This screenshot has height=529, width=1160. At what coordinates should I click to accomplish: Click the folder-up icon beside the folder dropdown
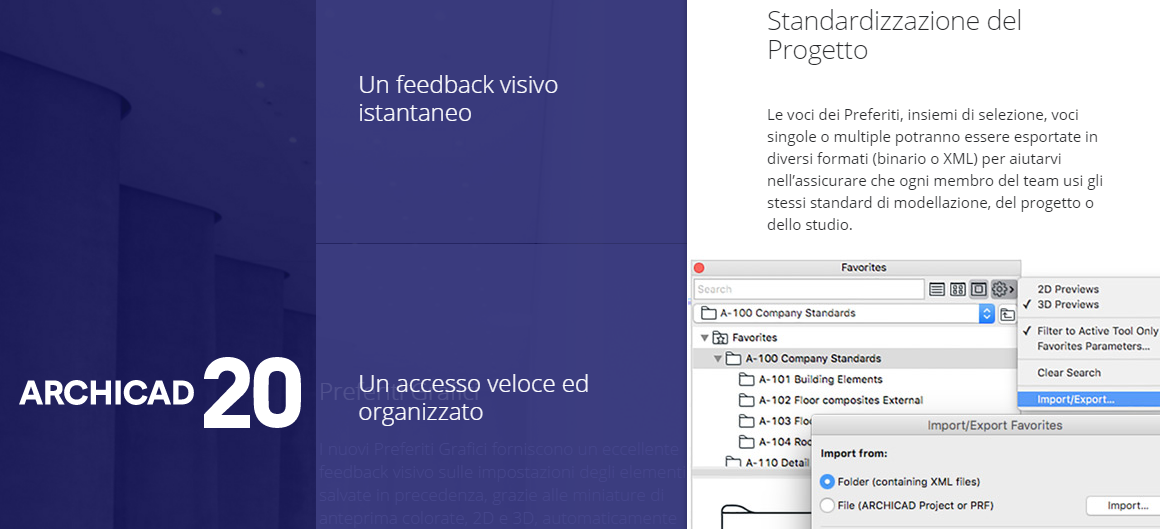pyautogui.click(x=1008, y=314)
